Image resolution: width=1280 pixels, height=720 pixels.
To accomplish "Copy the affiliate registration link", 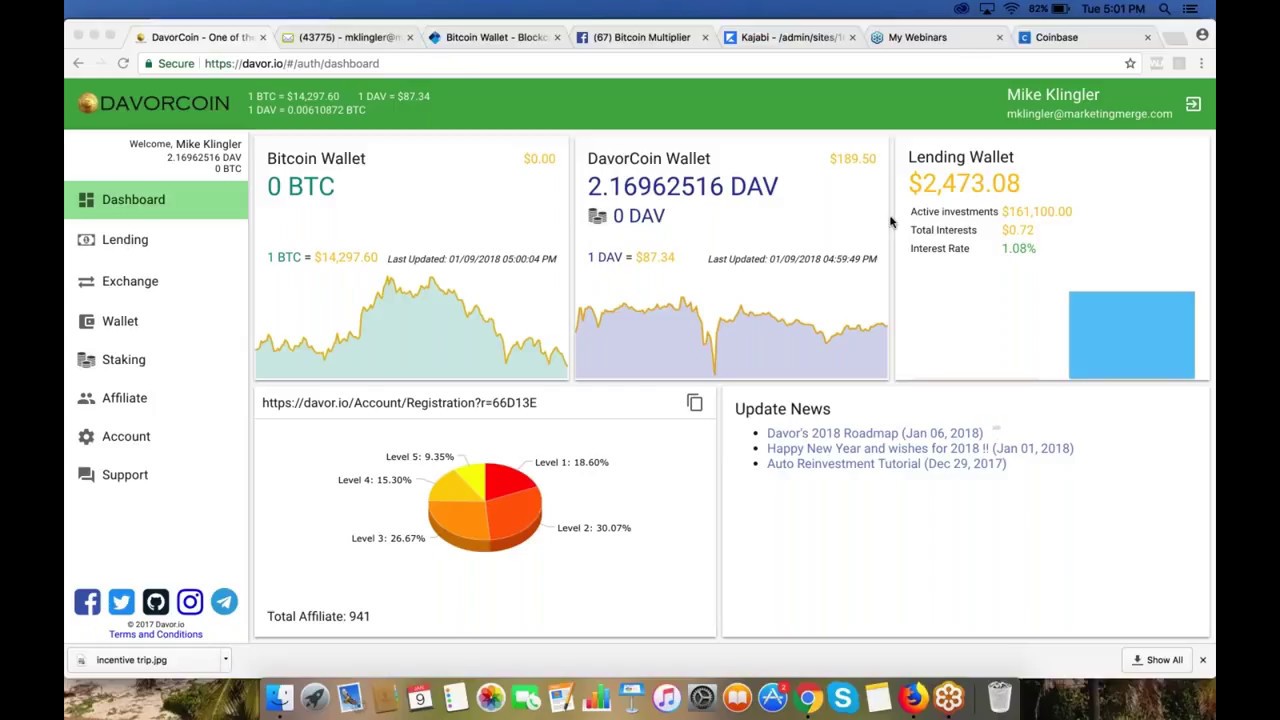I will [x=695, y=402].
